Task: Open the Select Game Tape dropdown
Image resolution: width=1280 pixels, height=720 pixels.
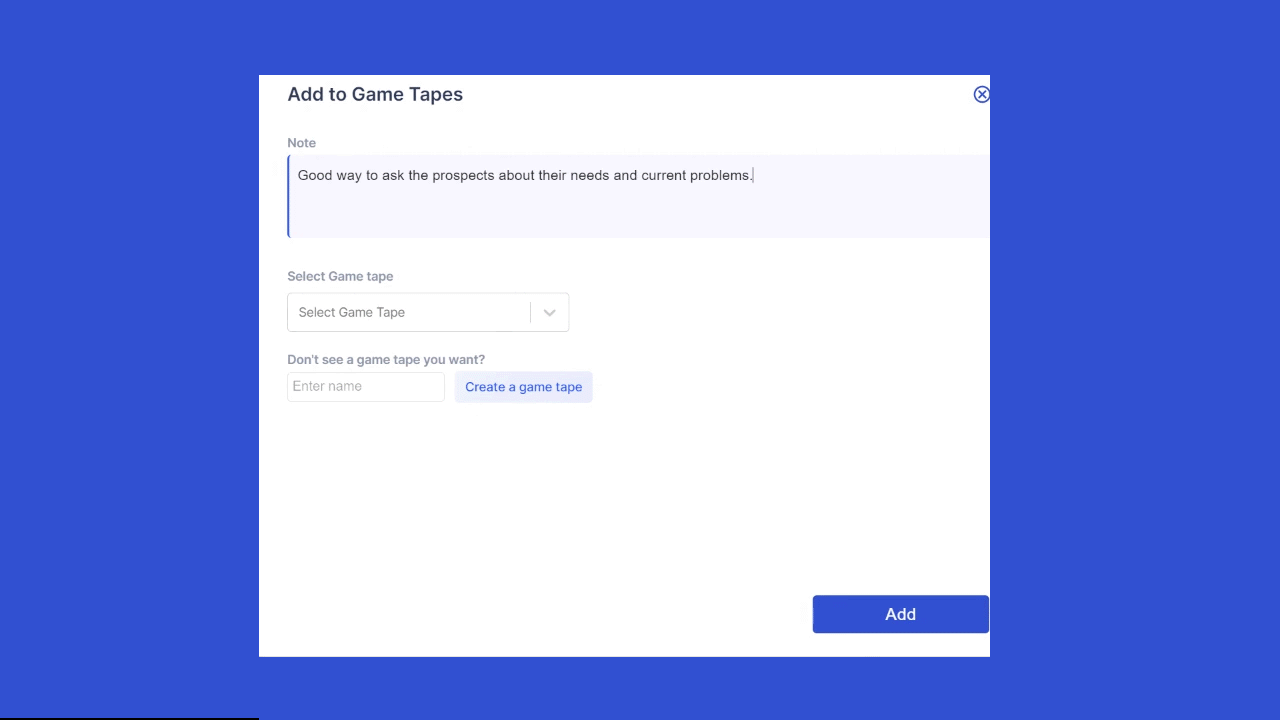Action: pyautogui.click(x=427, y=312)
